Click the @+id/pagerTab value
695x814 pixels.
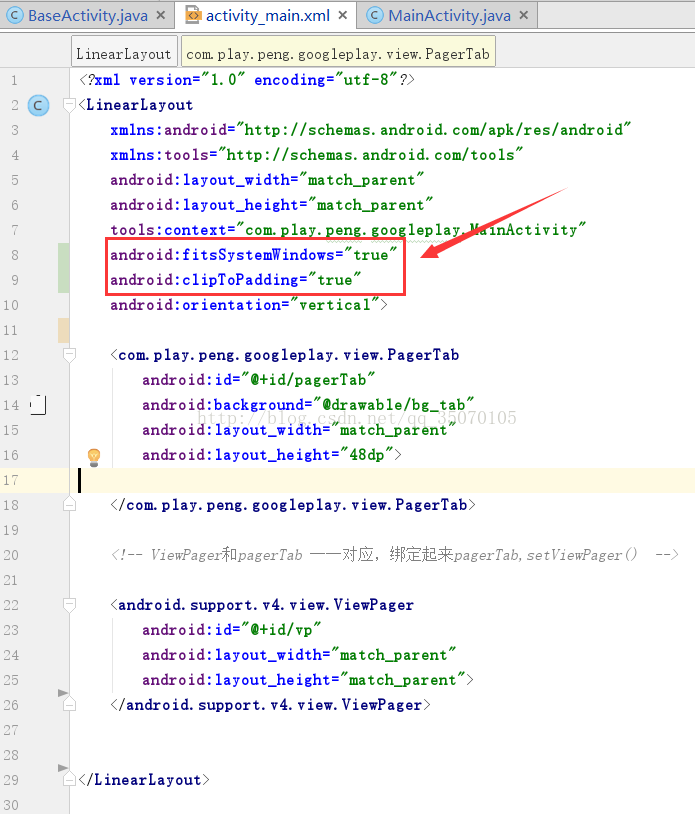coord(308,380)
